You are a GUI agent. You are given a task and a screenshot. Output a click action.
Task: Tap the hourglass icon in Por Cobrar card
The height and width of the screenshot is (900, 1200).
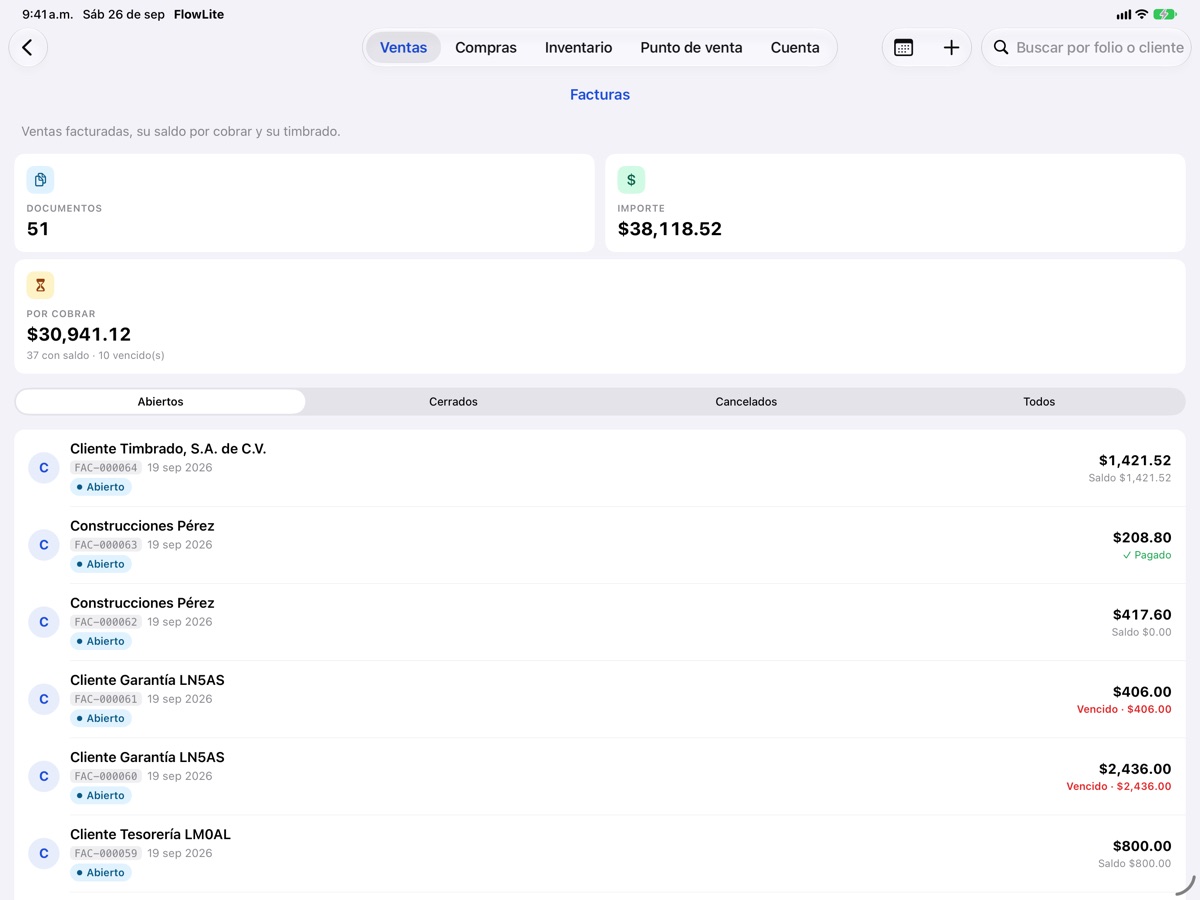(x=40, y=285)
